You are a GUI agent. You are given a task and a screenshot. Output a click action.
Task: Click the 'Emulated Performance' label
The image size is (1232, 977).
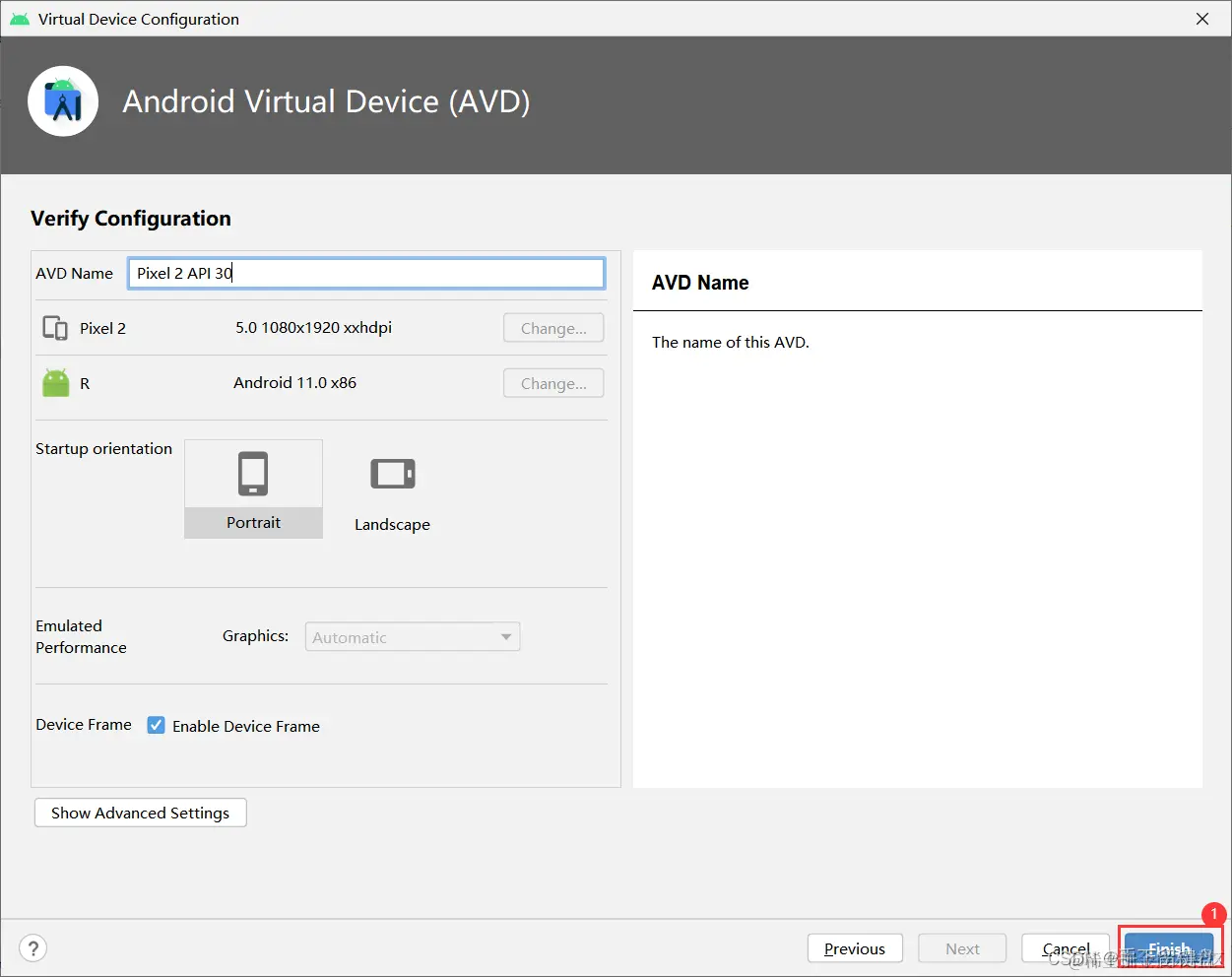(81, 636)
